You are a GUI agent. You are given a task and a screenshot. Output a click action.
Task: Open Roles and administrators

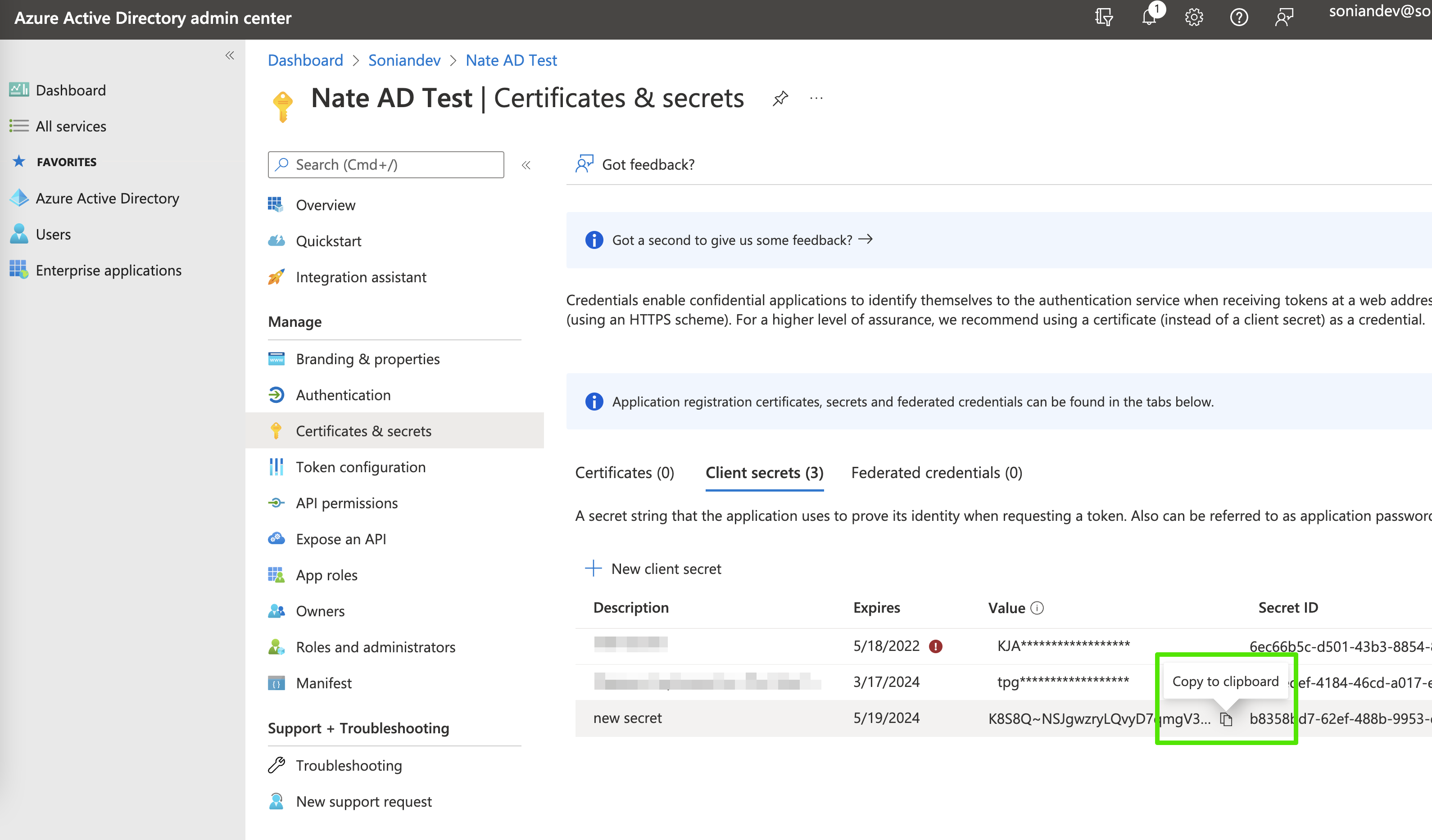(376, 647)
